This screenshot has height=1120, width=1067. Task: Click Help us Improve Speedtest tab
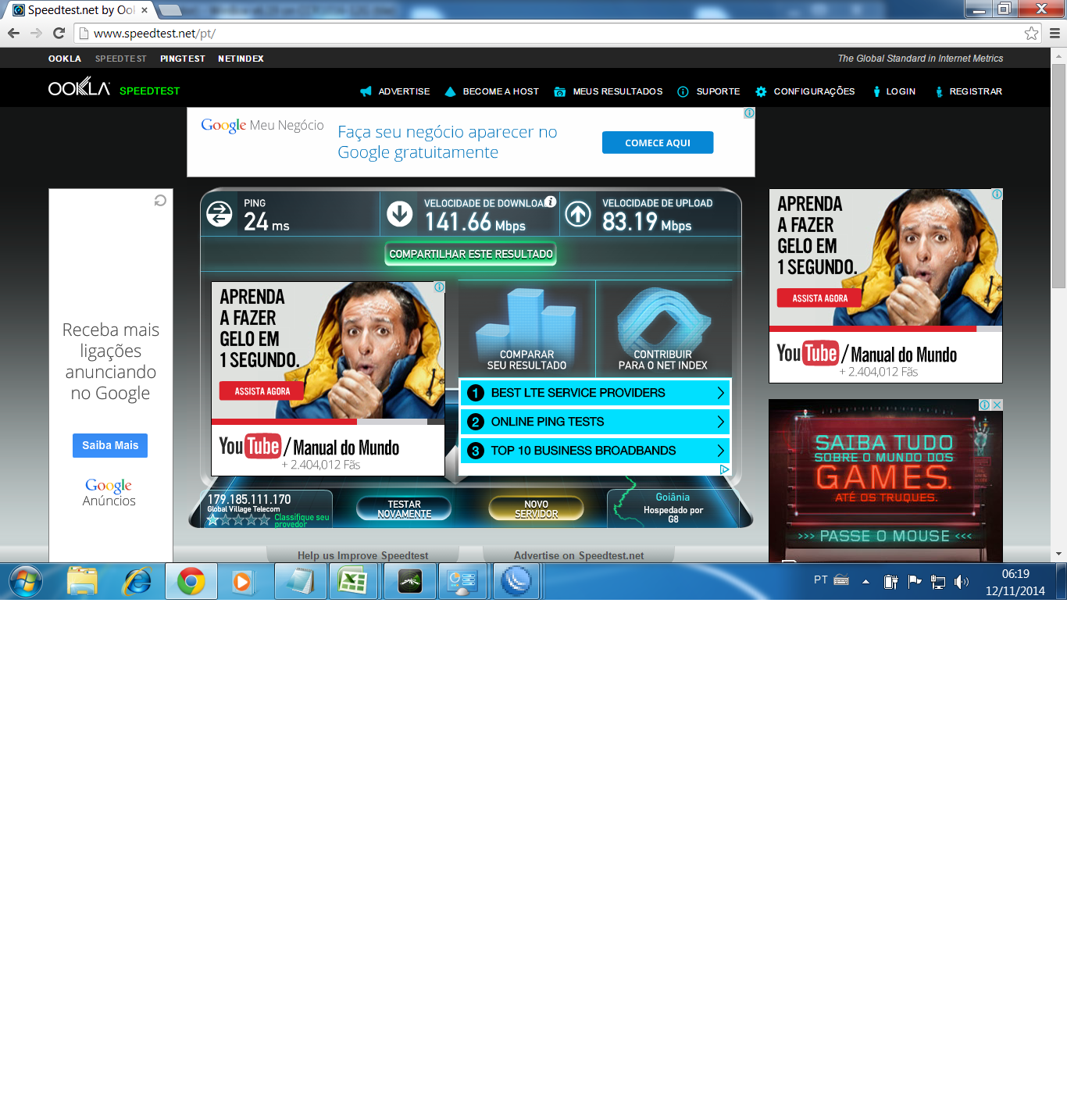click(362, 555)
